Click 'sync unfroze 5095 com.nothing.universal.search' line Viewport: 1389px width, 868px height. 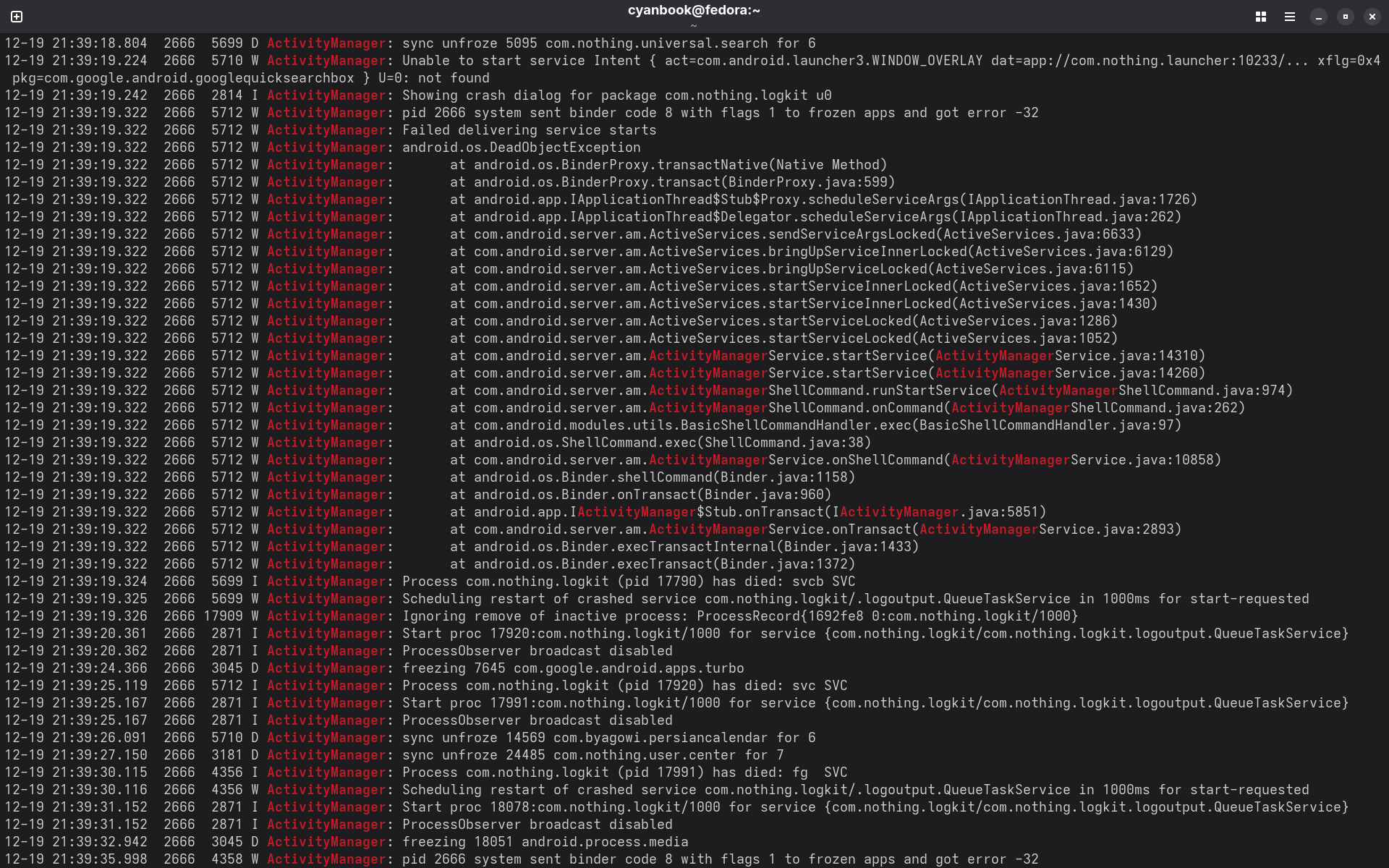(608, 43)
